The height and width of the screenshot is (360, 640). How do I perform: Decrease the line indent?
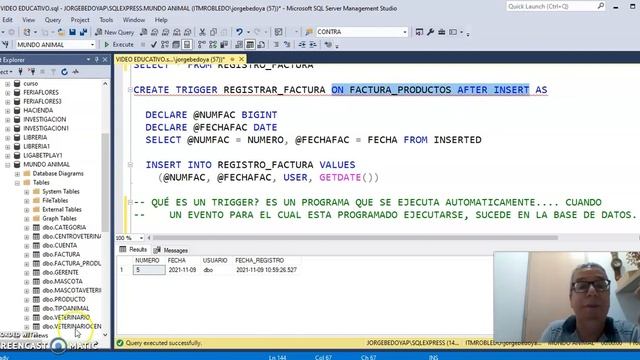302,44
